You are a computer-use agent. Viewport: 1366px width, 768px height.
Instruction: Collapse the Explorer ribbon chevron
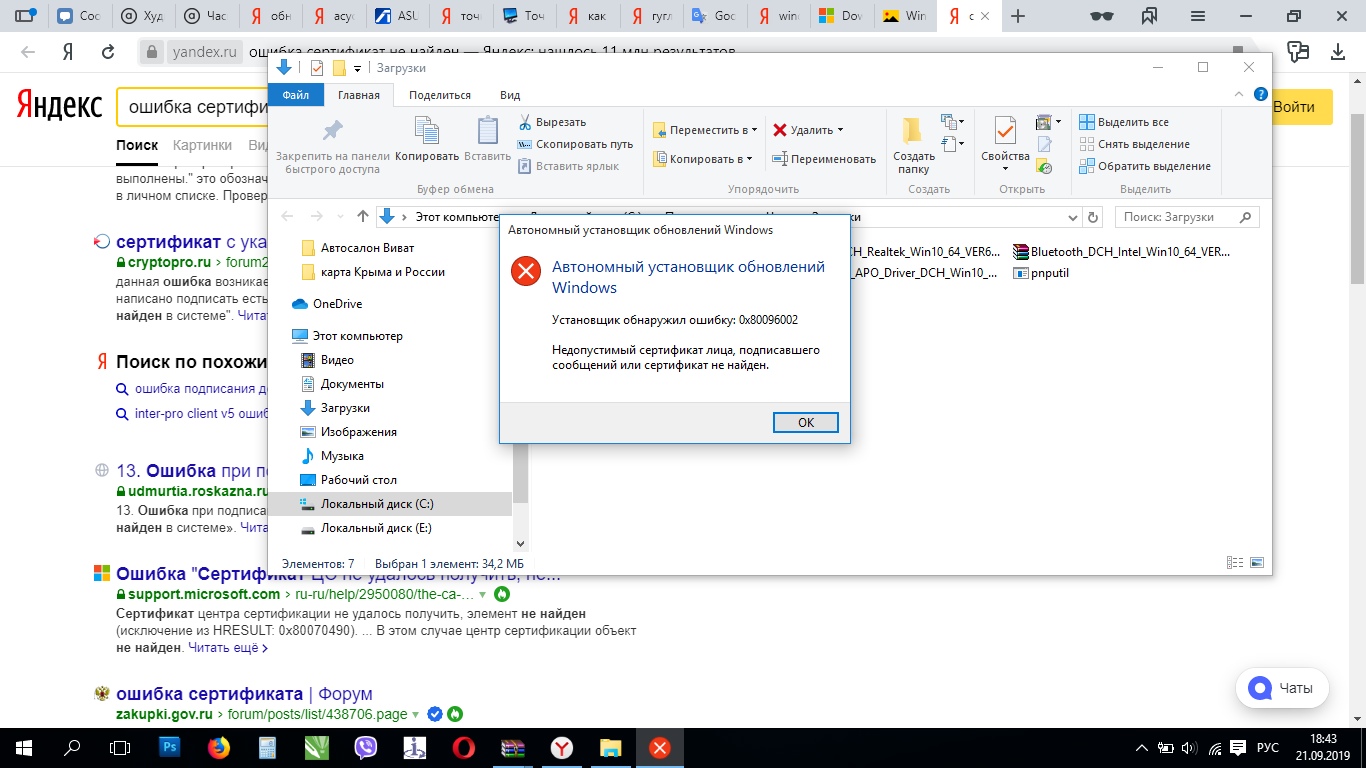coord(1239,94)
